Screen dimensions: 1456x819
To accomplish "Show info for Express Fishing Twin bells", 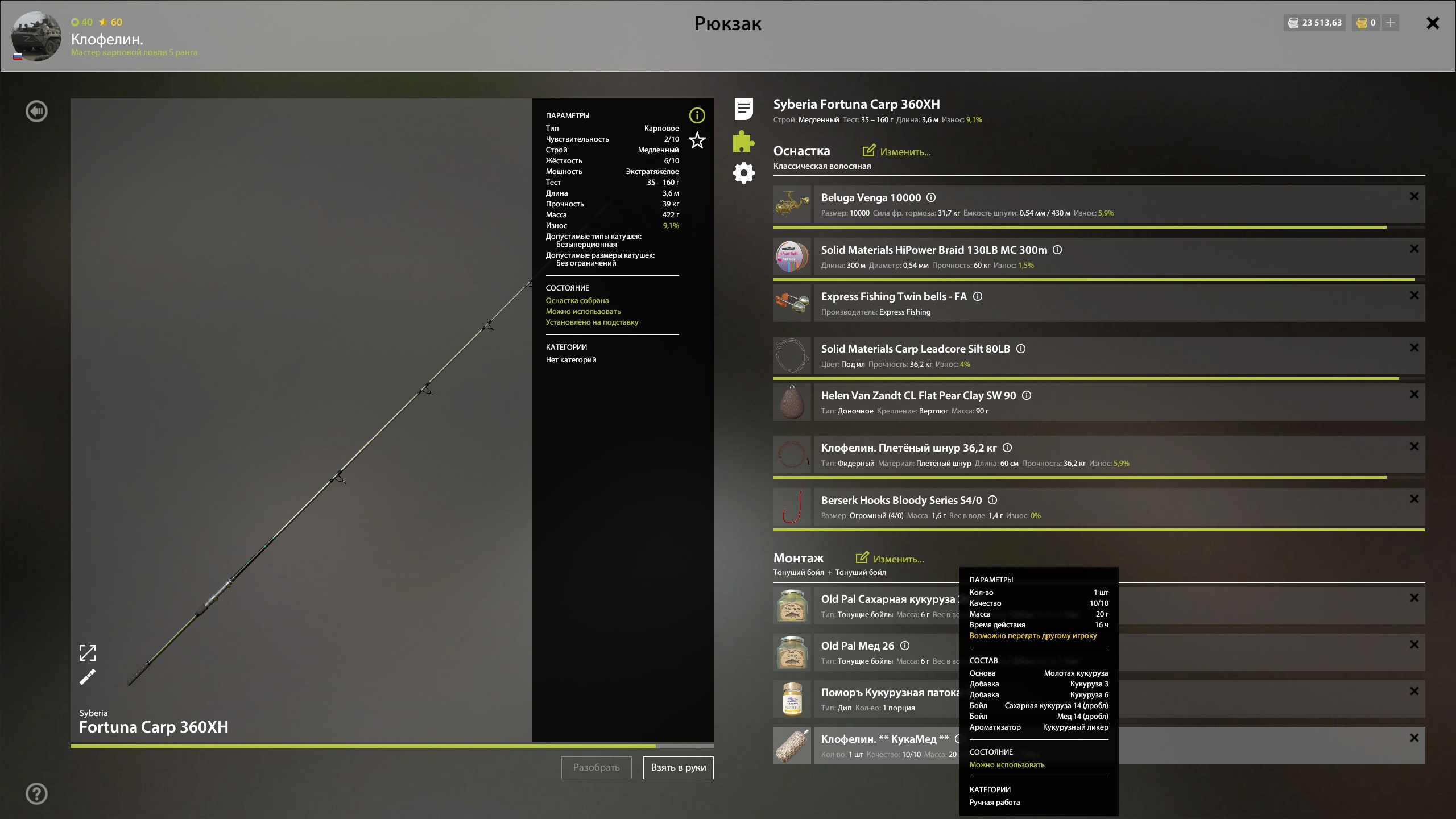I will tap(978, 296).
